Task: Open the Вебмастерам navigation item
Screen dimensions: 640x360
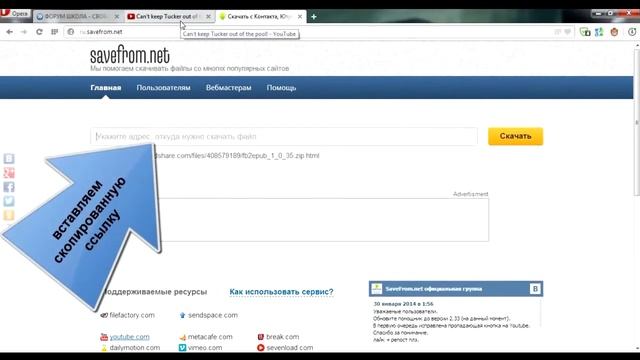Action: tap(229, 88)
